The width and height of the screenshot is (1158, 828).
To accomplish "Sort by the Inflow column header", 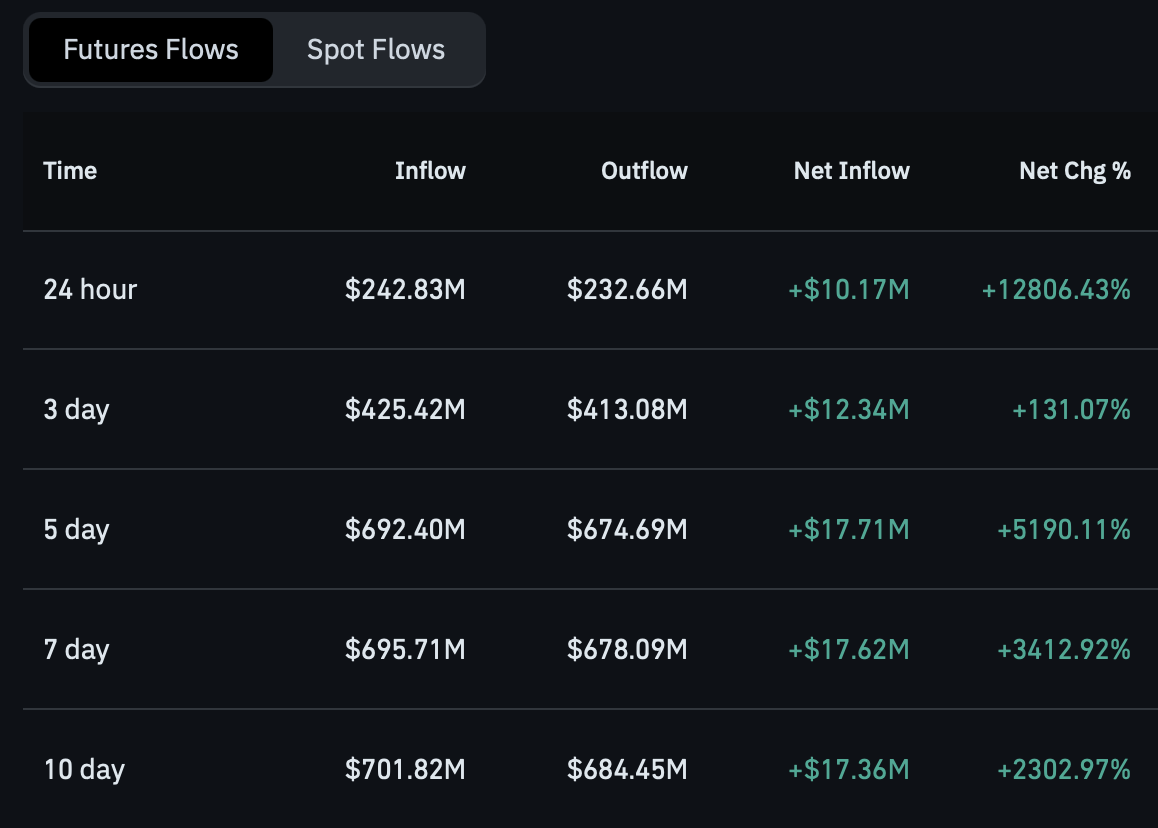I will click(430, 171).
